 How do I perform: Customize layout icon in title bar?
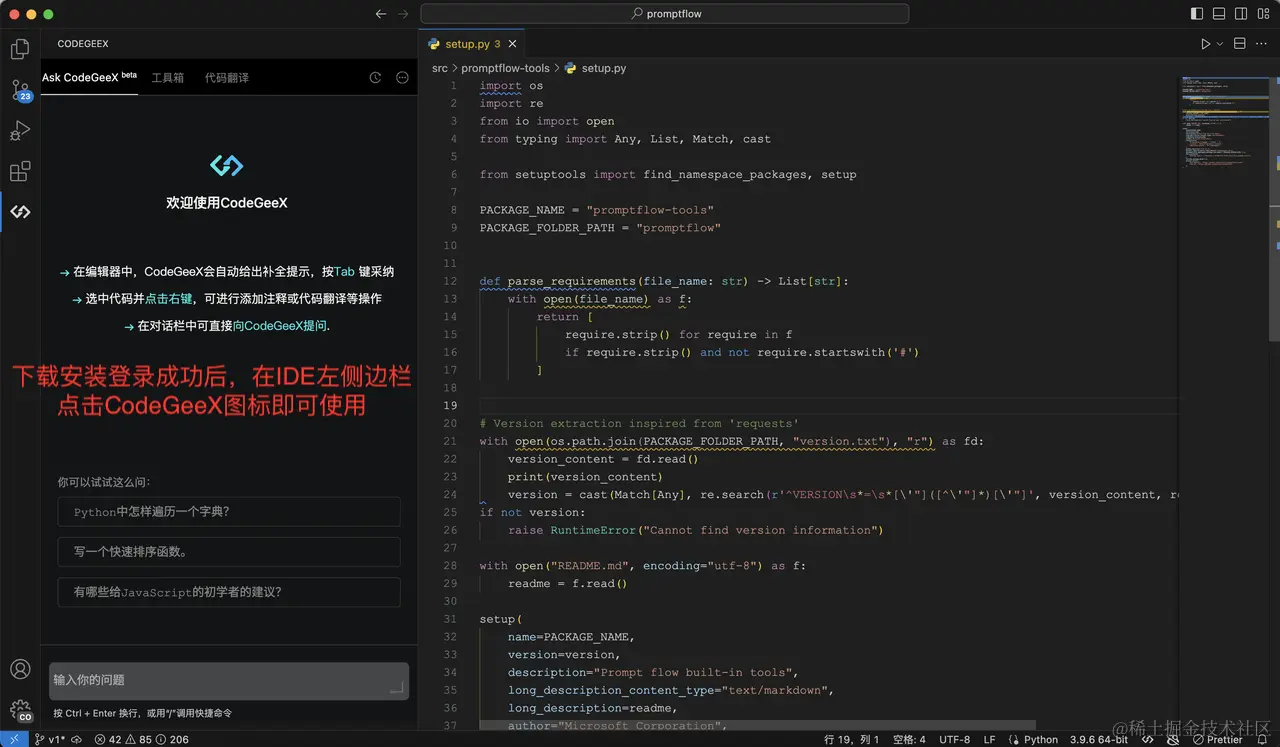[x=1263, y=14]
